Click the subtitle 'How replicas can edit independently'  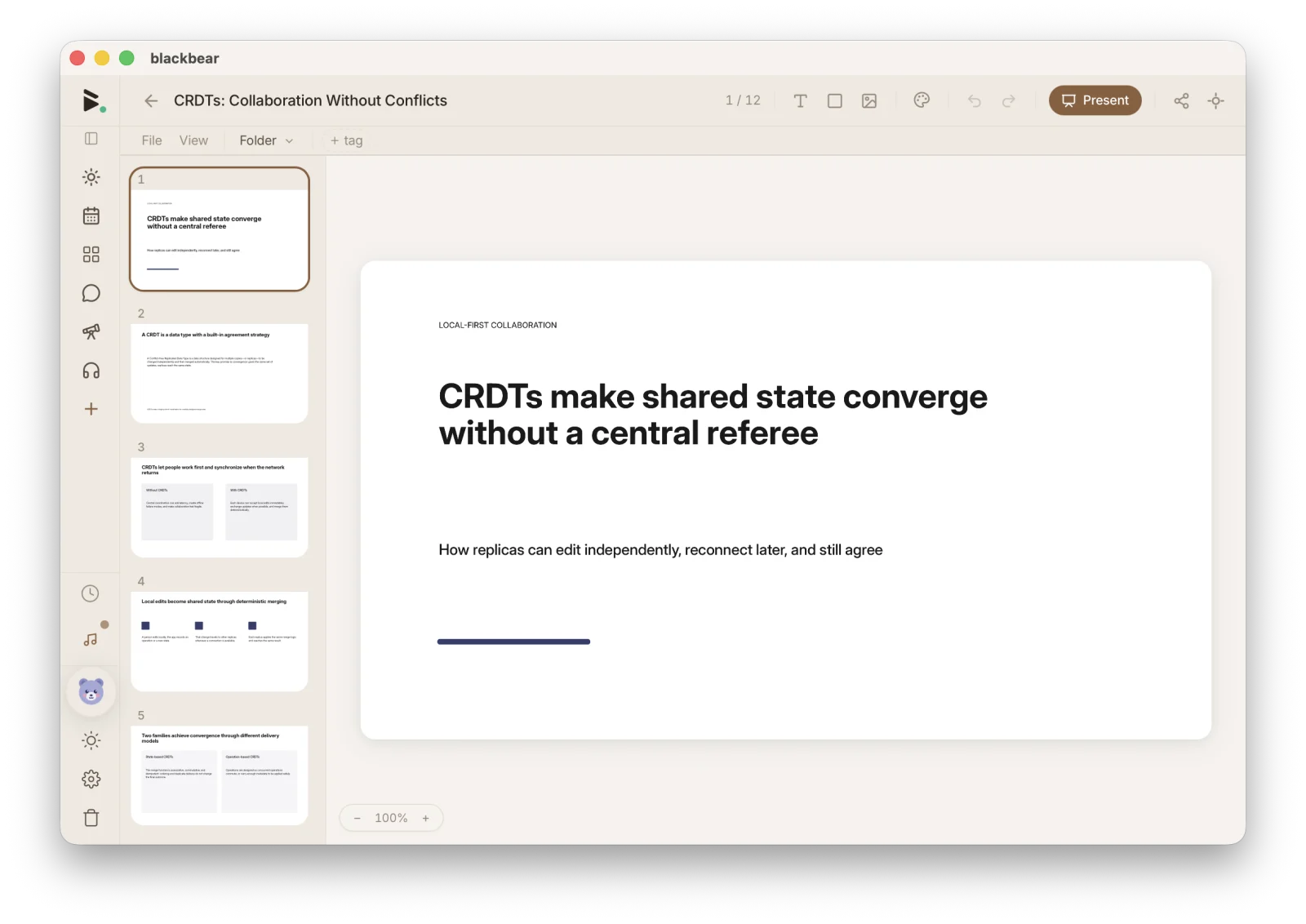point(660,550)
